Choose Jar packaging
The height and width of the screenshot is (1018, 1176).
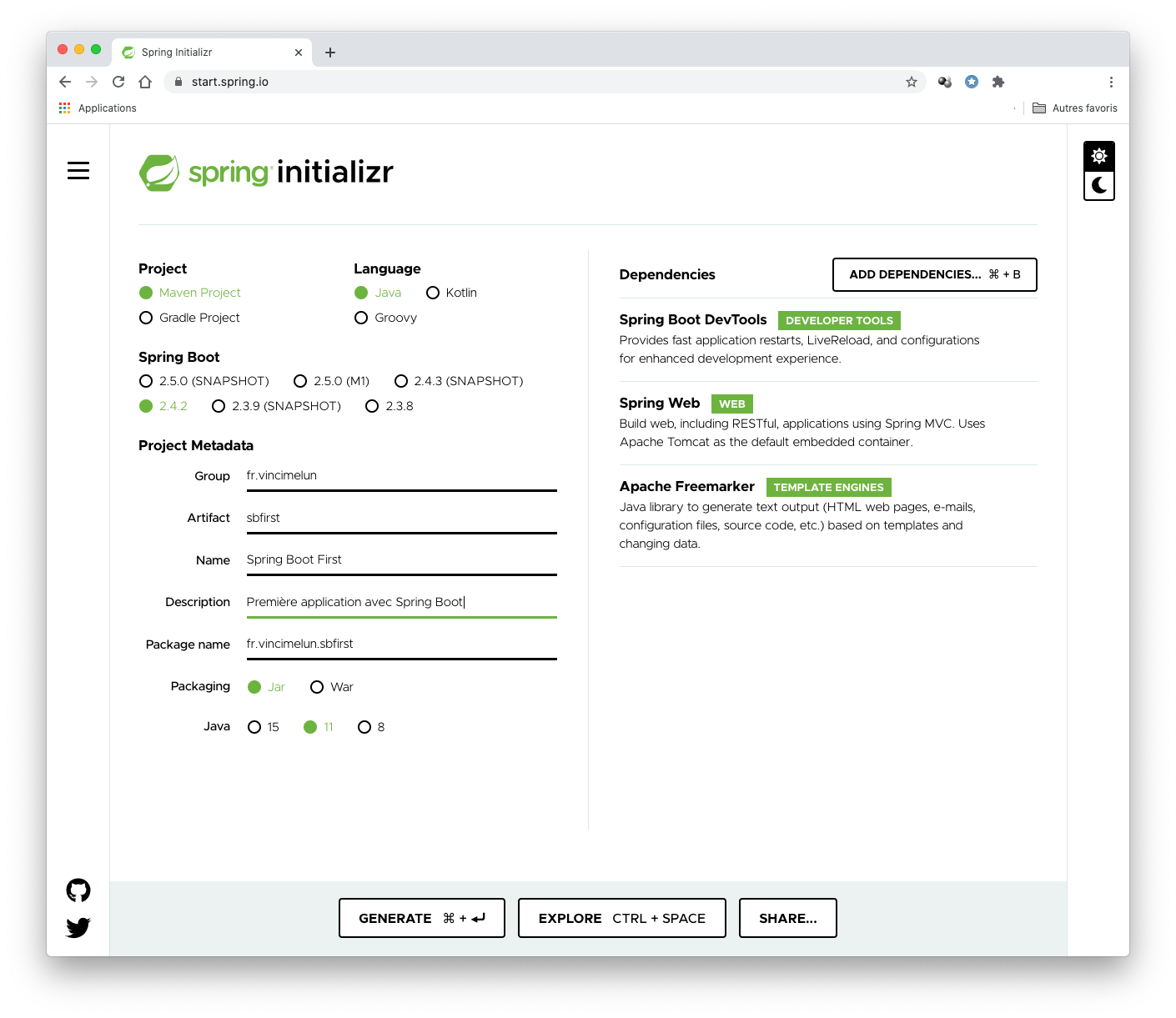coord(266,687)
